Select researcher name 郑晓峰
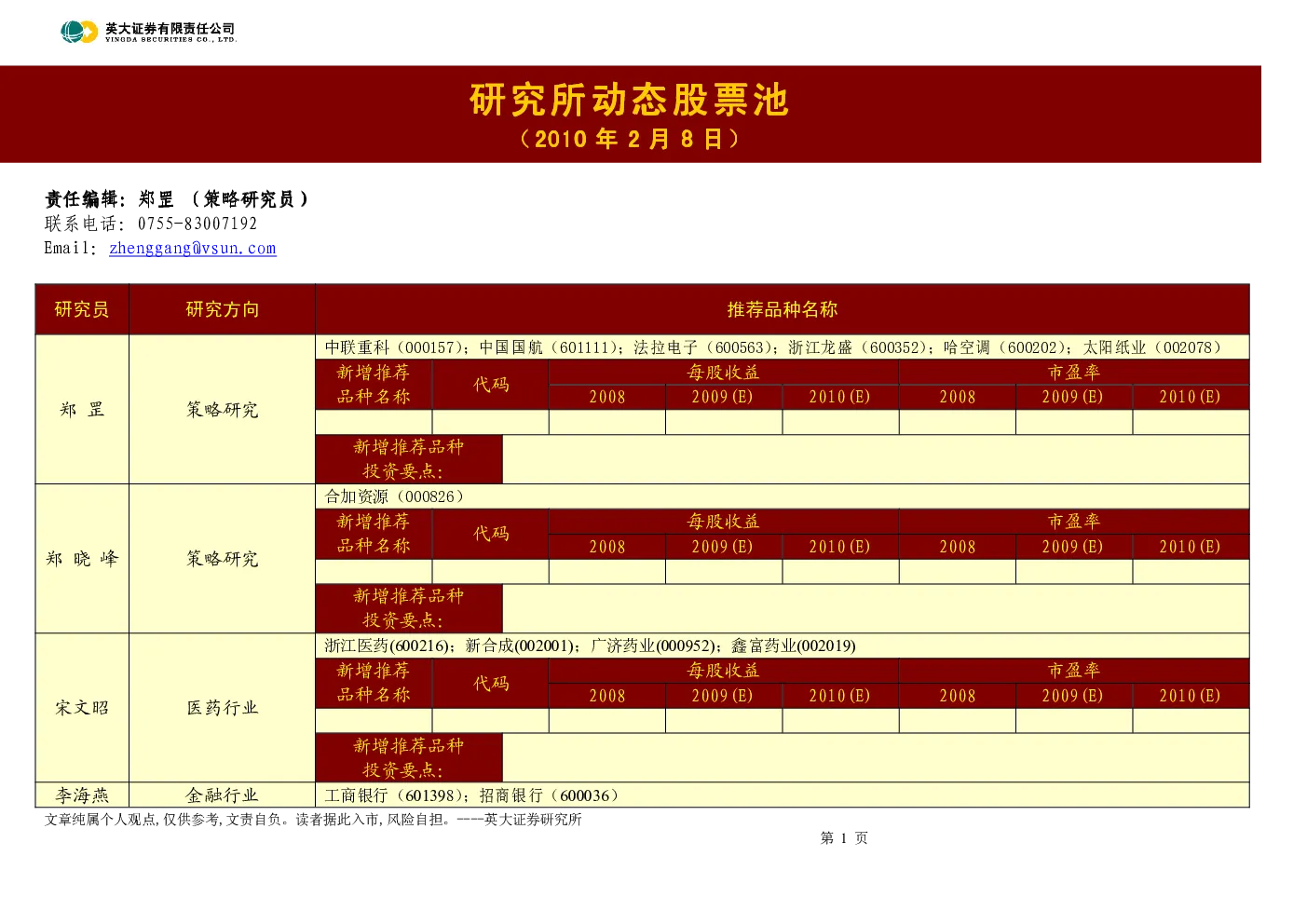Viewport: 1307px width, 924px height. point(82,559)
